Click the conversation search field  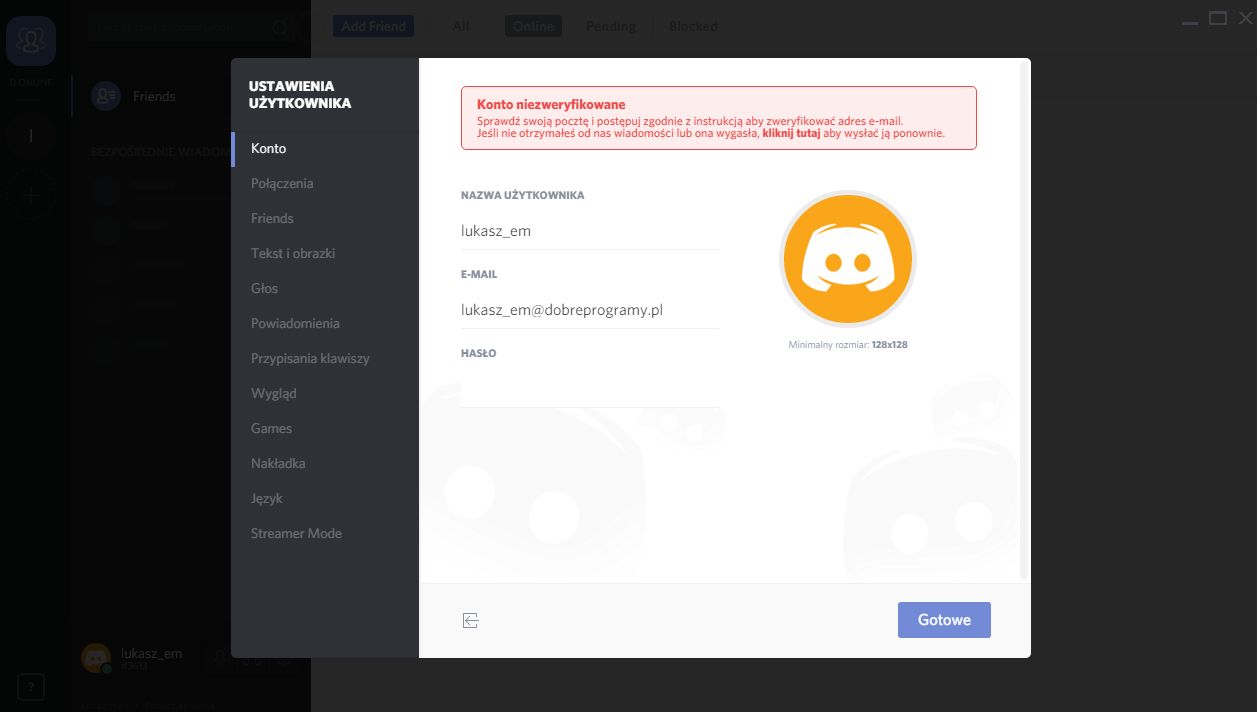[190, 28]
